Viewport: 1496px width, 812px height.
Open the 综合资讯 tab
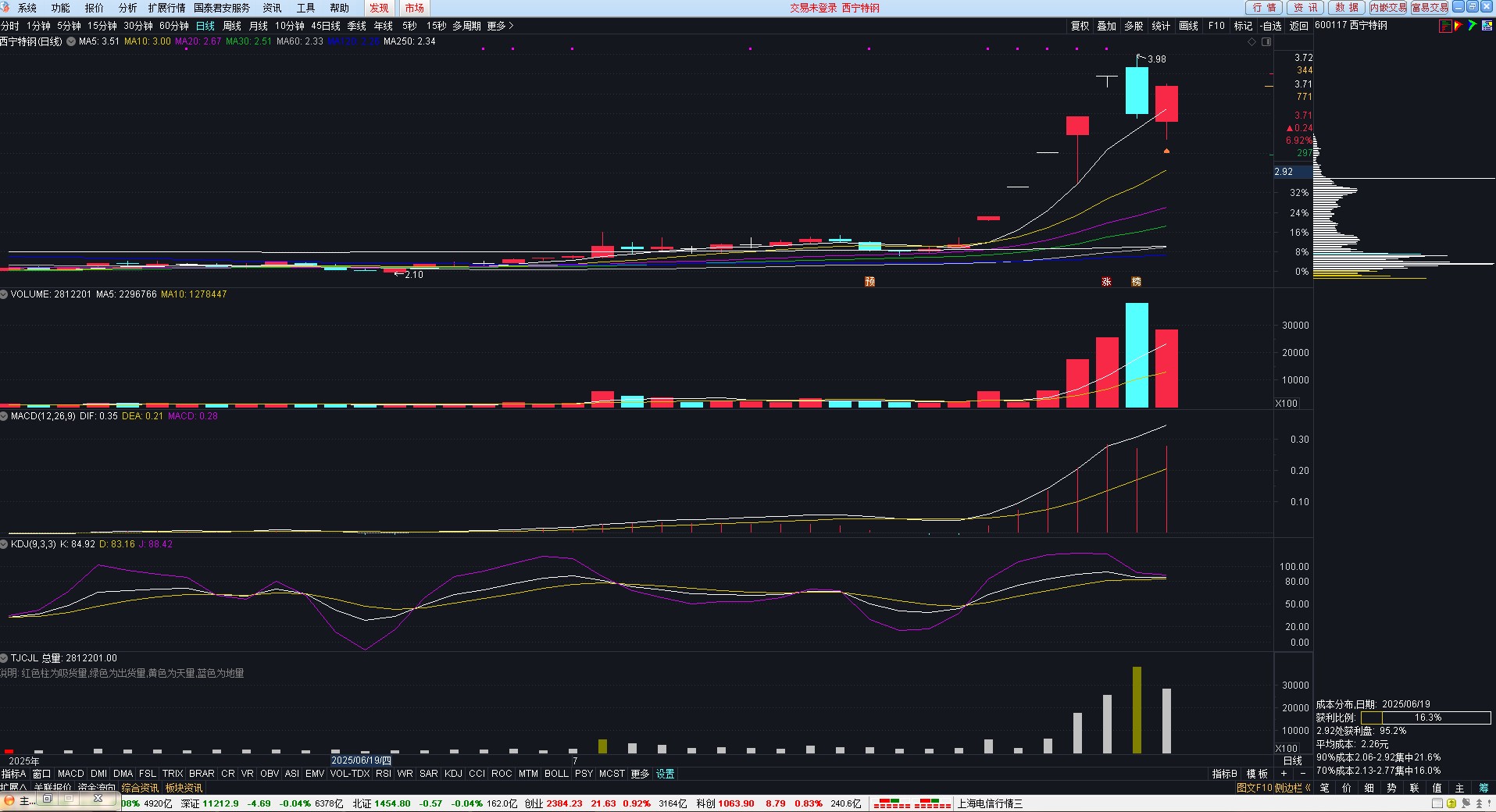pos(140,788)
